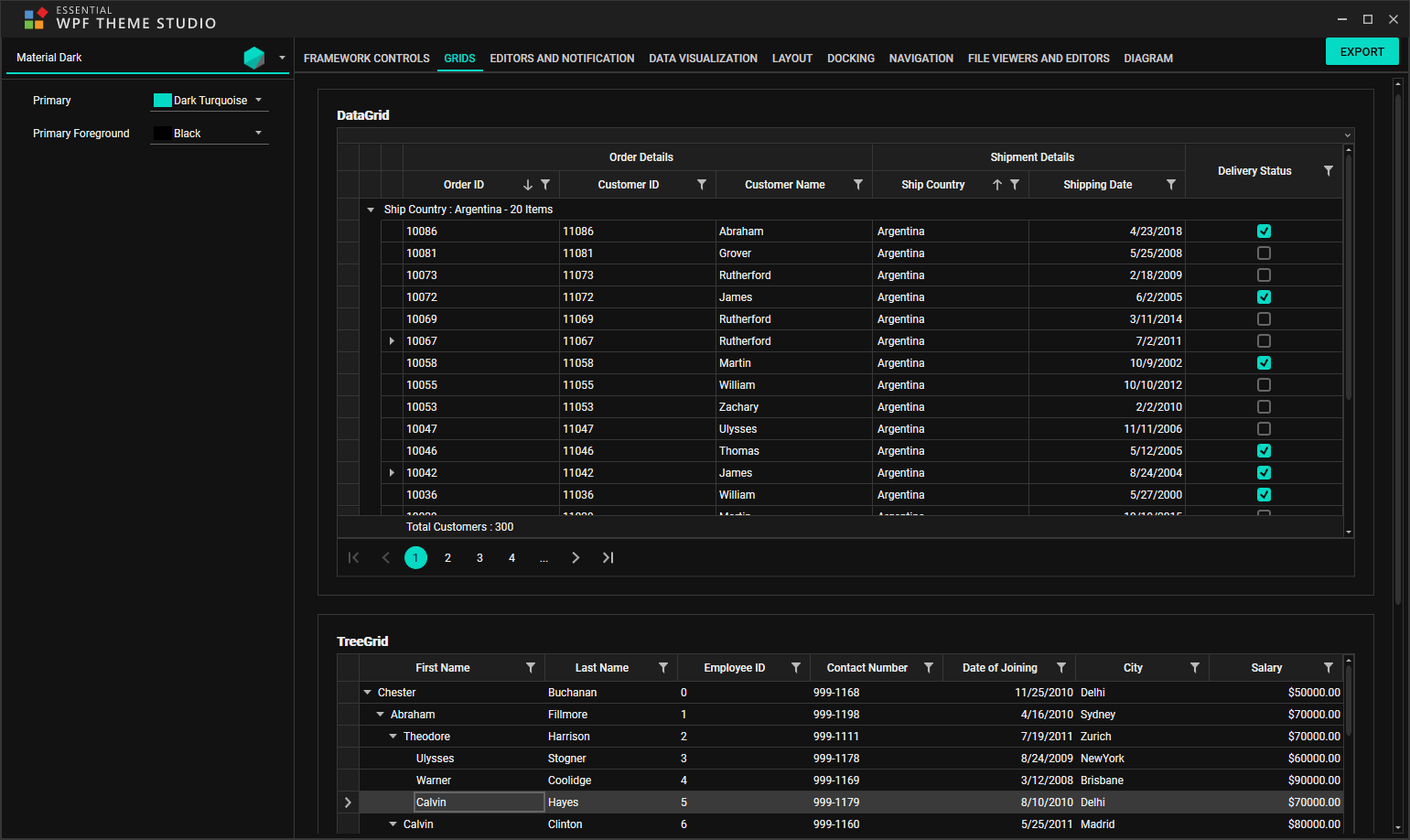Select page 4 in the DataGrid pager
The height and width of the screenshot is (840, 1410).
(x=511, y=557)
